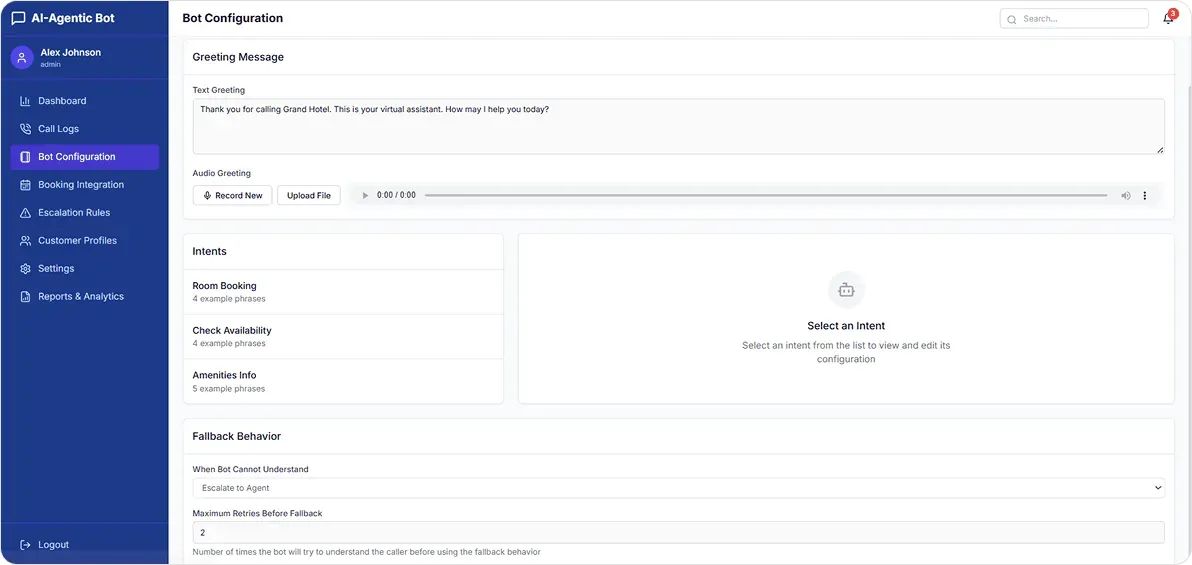1192x565 pixels.
Task: Open the Dashboard page
Action: point(62,101)
